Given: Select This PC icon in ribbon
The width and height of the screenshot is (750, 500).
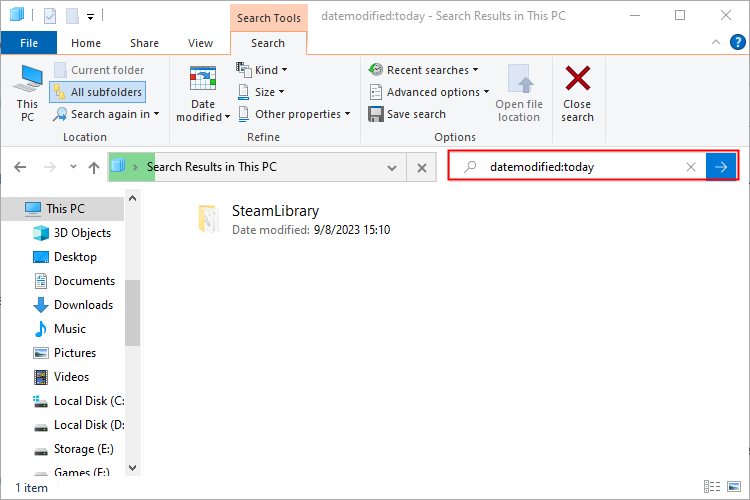Looking at the screenshot, I should [27, 80].
